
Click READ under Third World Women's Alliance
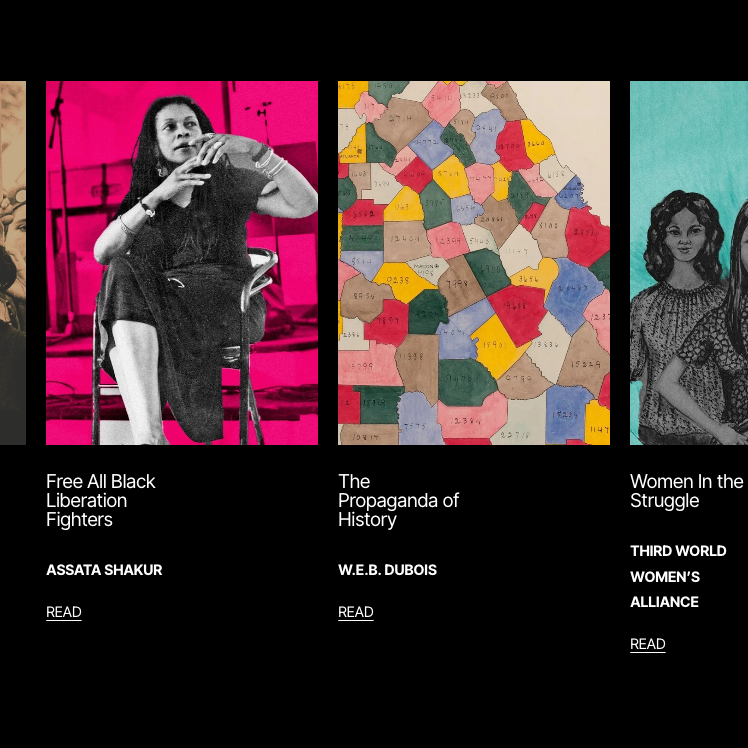[x=647, y=644]
